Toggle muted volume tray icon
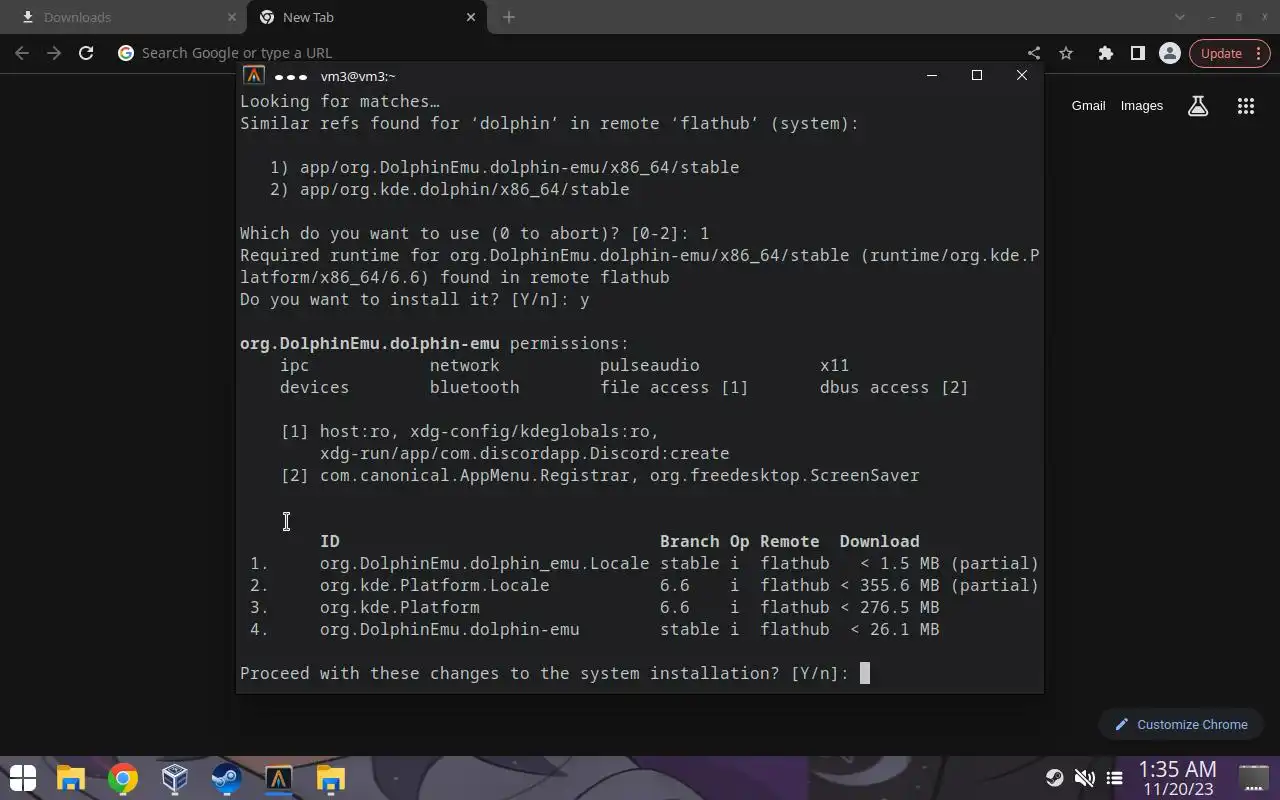Screen dimensions: 1280x800 click(1084, 778)
